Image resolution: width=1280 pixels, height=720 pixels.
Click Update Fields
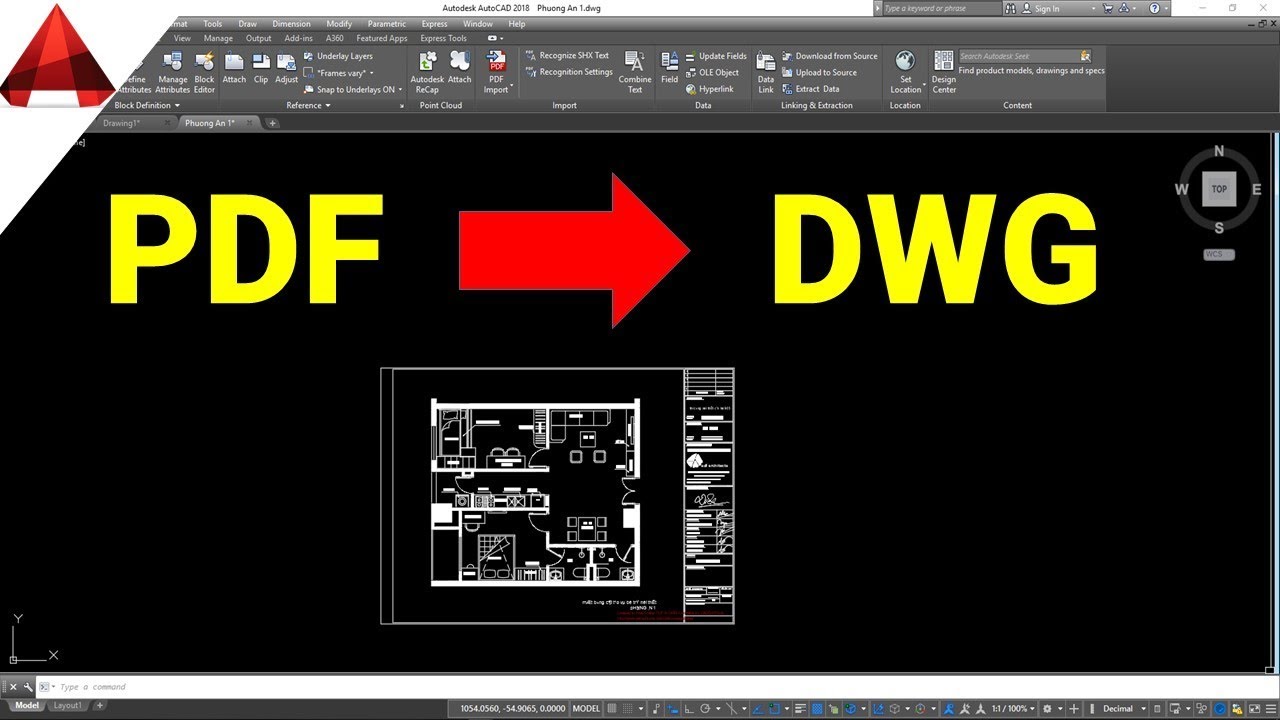715,56
